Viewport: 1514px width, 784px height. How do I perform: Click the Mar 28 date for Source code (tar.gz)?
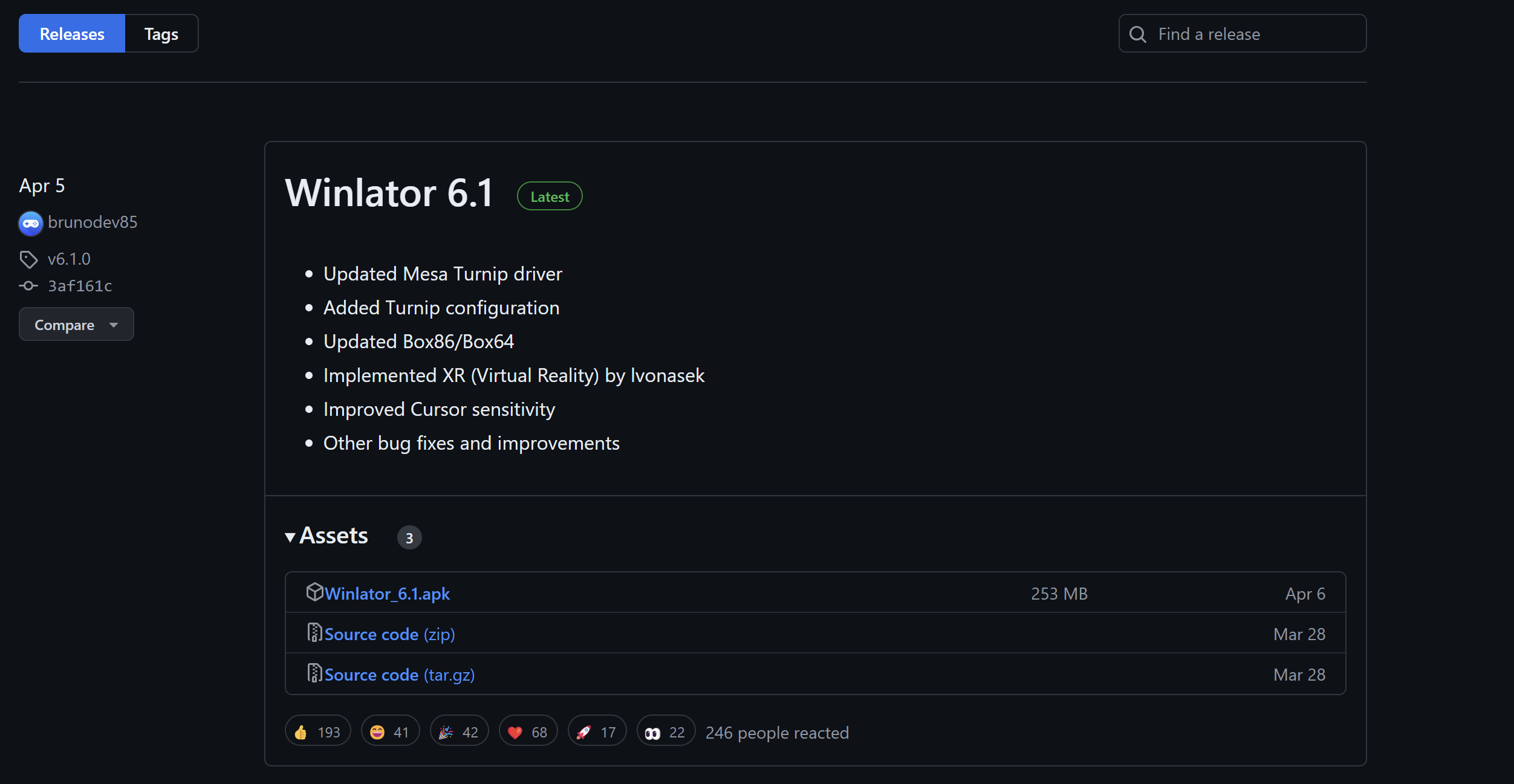[x=1299, y=675]
